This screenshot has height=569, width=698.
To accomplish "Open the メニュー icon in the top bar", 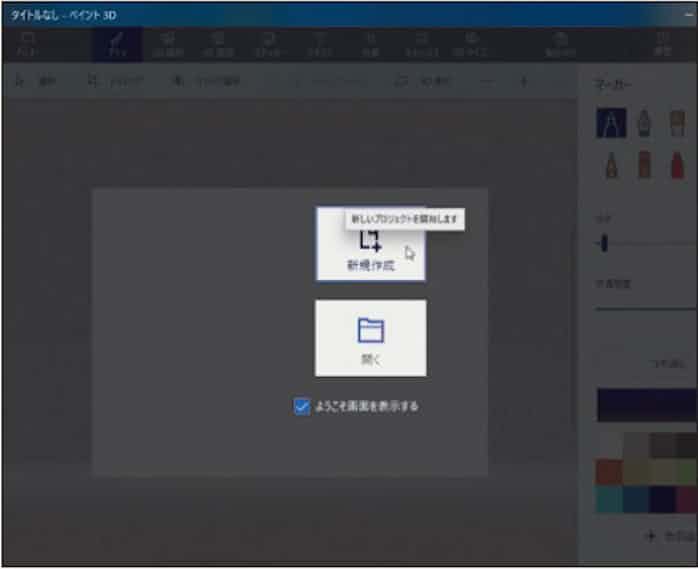I will point(28,43).
